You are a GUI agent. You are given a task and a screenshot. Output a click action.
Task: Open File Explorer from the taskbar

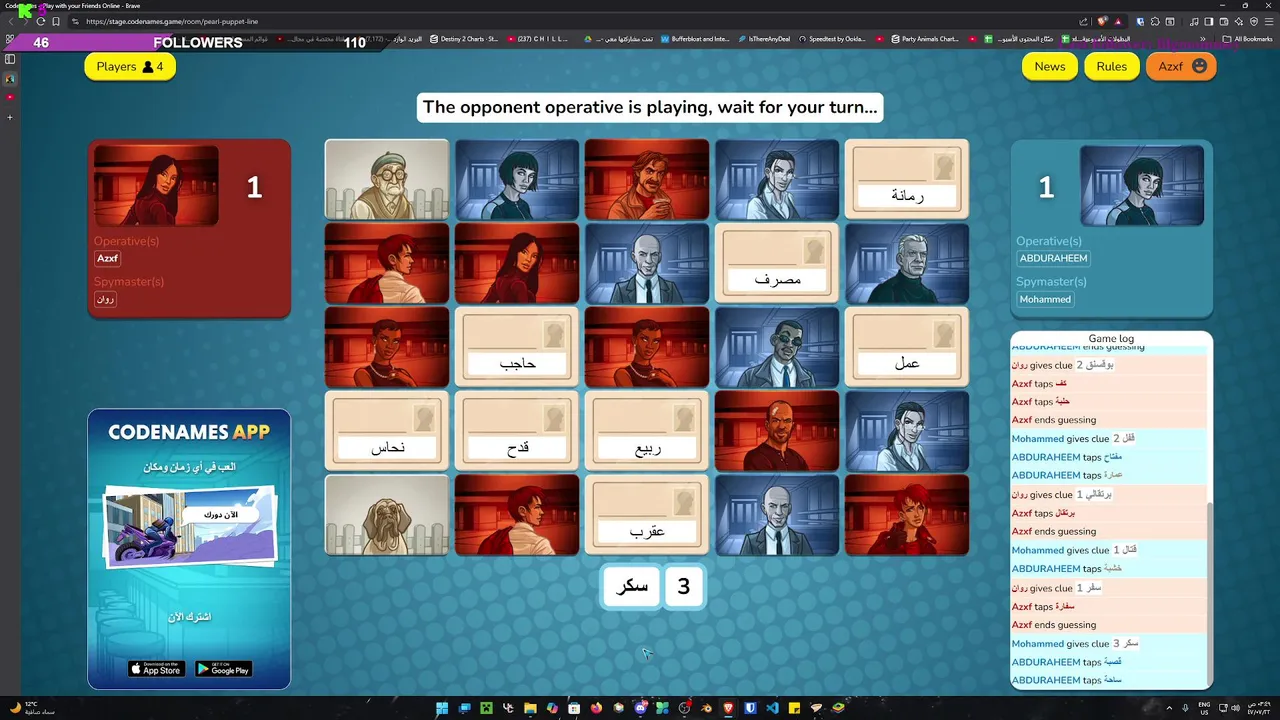[530, 708]
